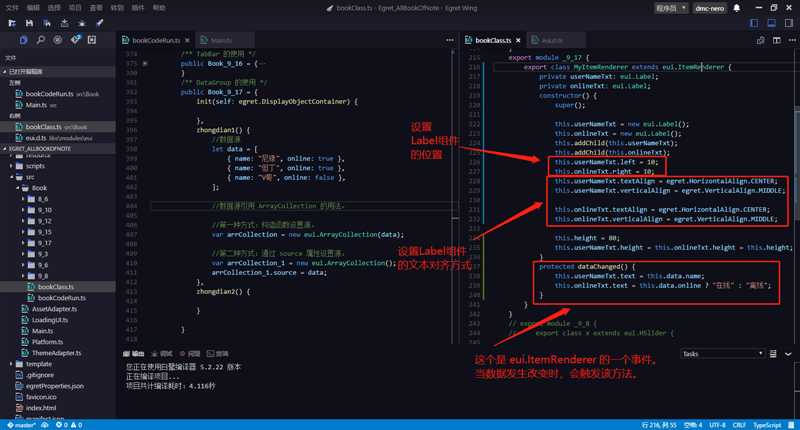Click the first icon in the top toolbar

(12, 23)
